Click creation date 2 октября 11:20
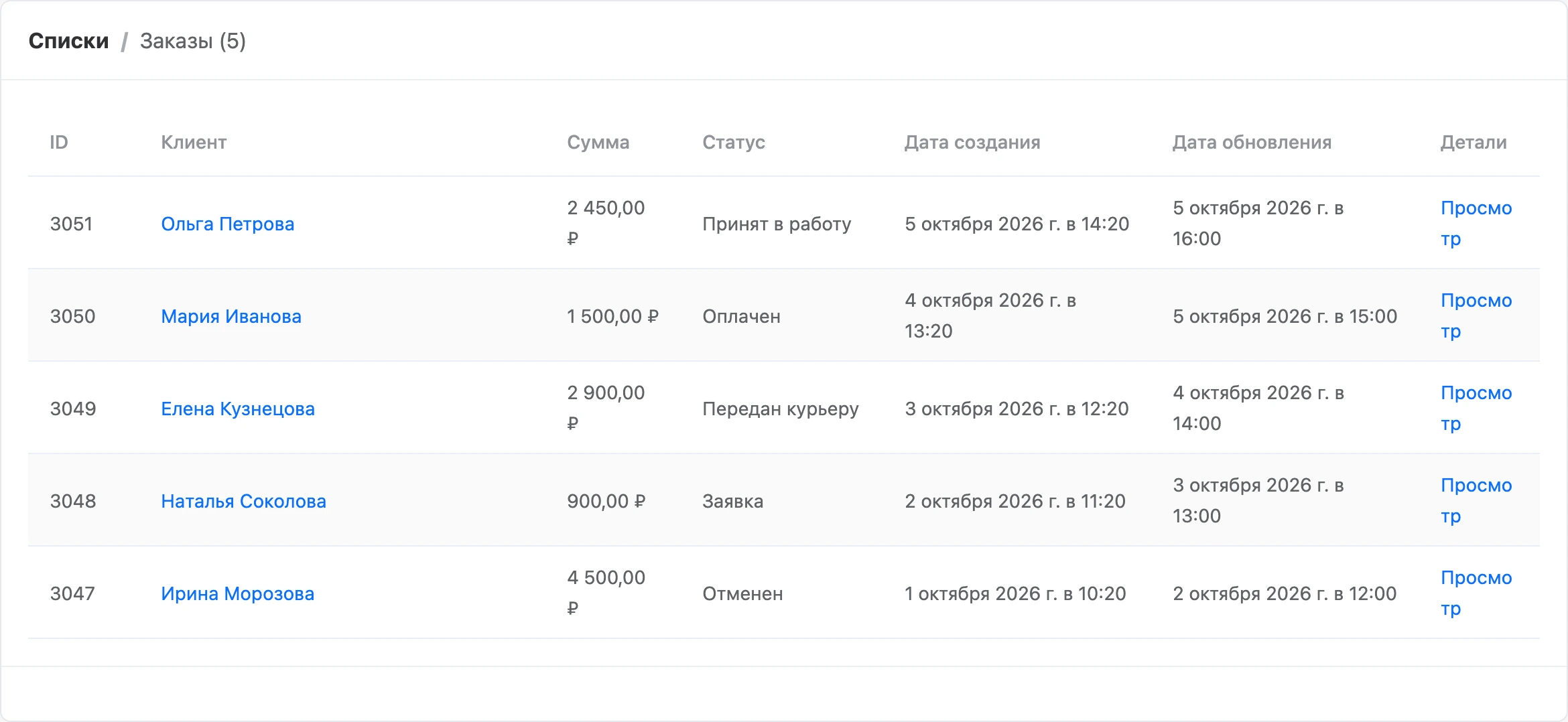This screenshot has height=722, width=1568. tap(1015, 501)
